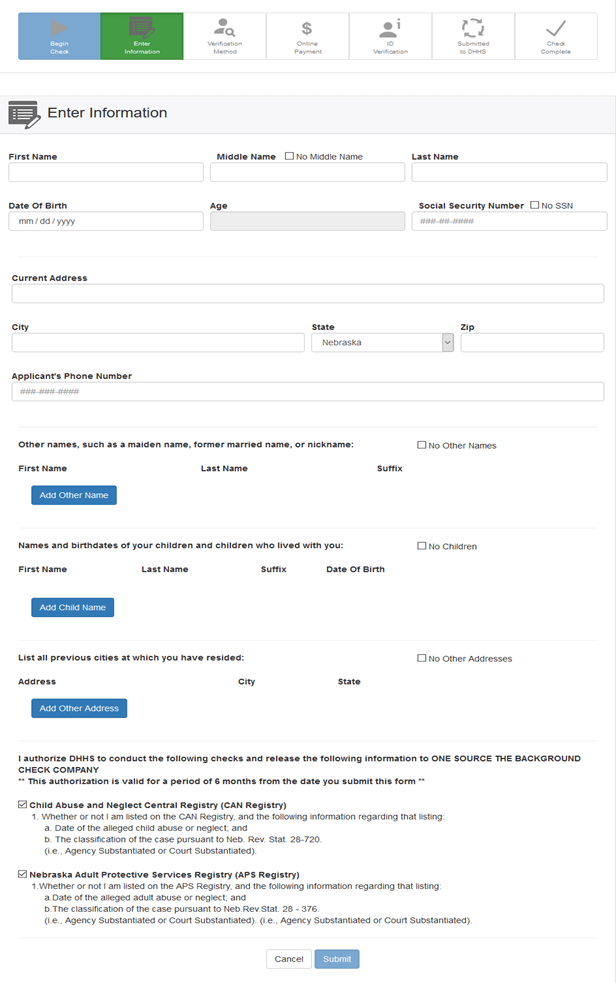Click the ID Verification badge icon
The image size is (616, 983).
[391, 27]
